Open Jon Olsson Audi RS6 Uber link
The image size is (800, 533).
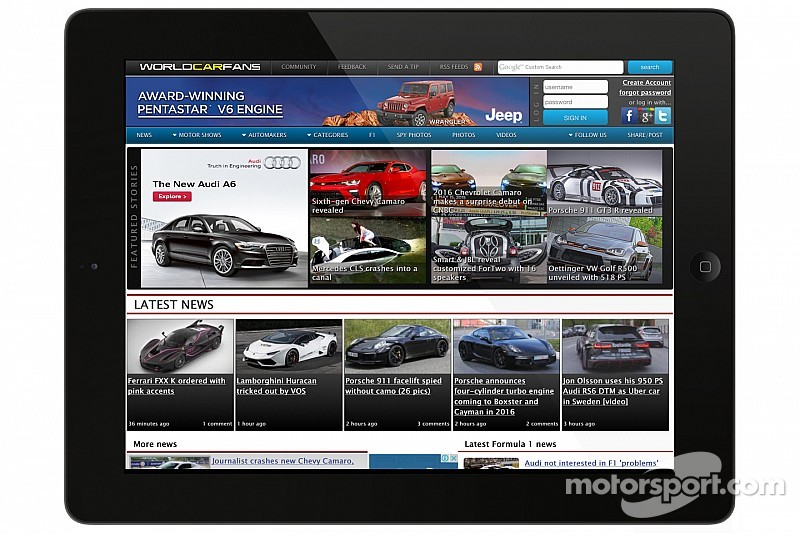click(613, 391)
